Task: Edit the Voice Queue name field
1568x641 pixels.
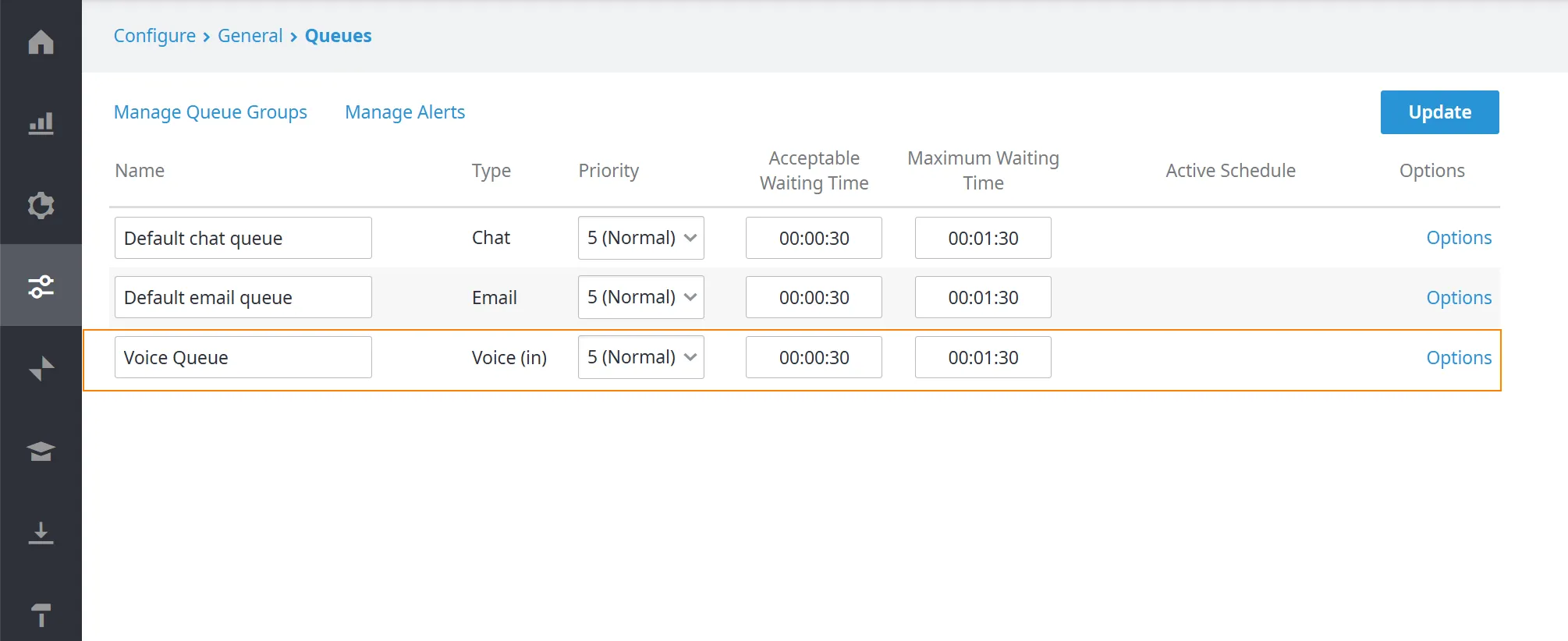Action: click(x=243, y=357)
